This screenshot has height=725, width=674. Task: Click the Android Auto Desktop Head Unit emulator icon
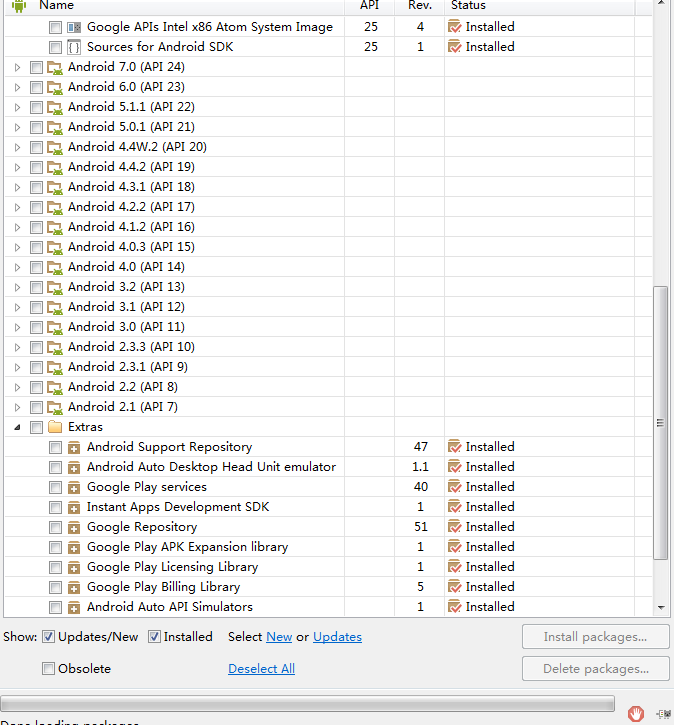coord(74,467)
